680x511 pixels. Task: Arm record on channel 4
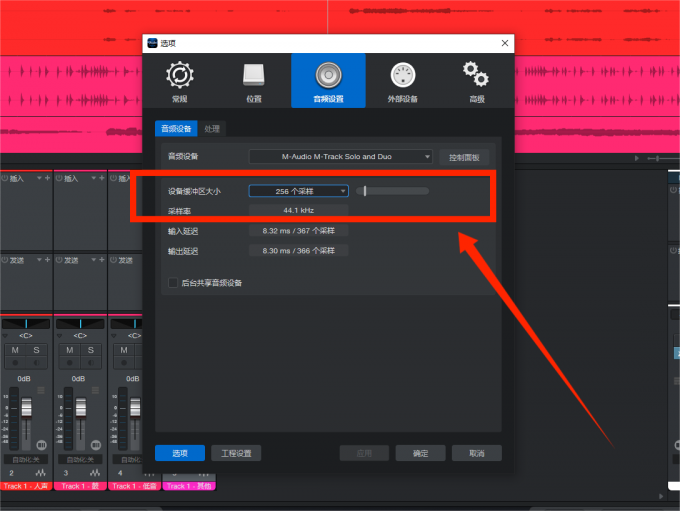coord(124,363)
